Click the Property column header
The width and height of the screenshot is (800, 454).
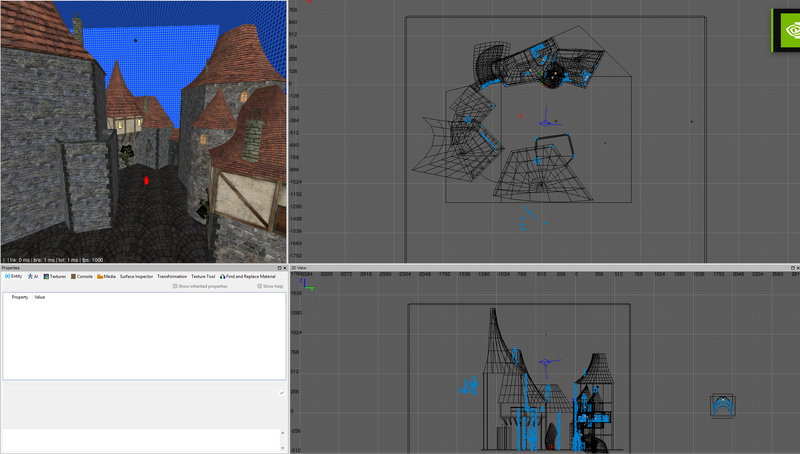(x=20, y=297)
